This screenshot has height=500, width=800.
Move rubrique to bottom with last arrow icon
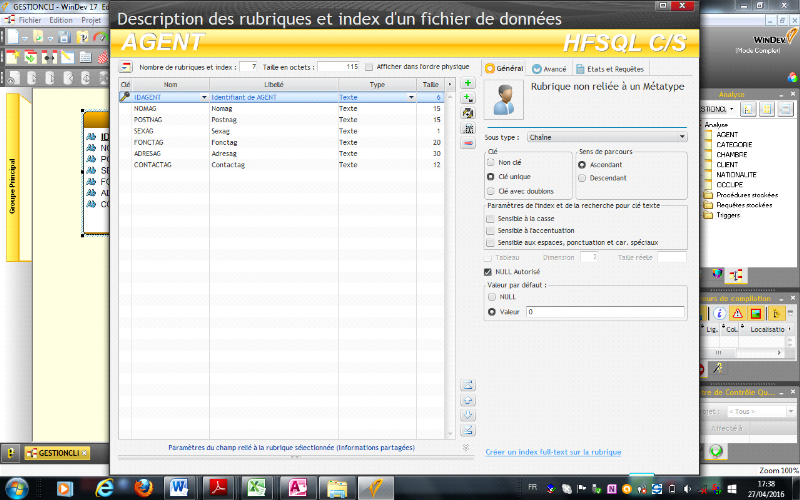[468, 429]
